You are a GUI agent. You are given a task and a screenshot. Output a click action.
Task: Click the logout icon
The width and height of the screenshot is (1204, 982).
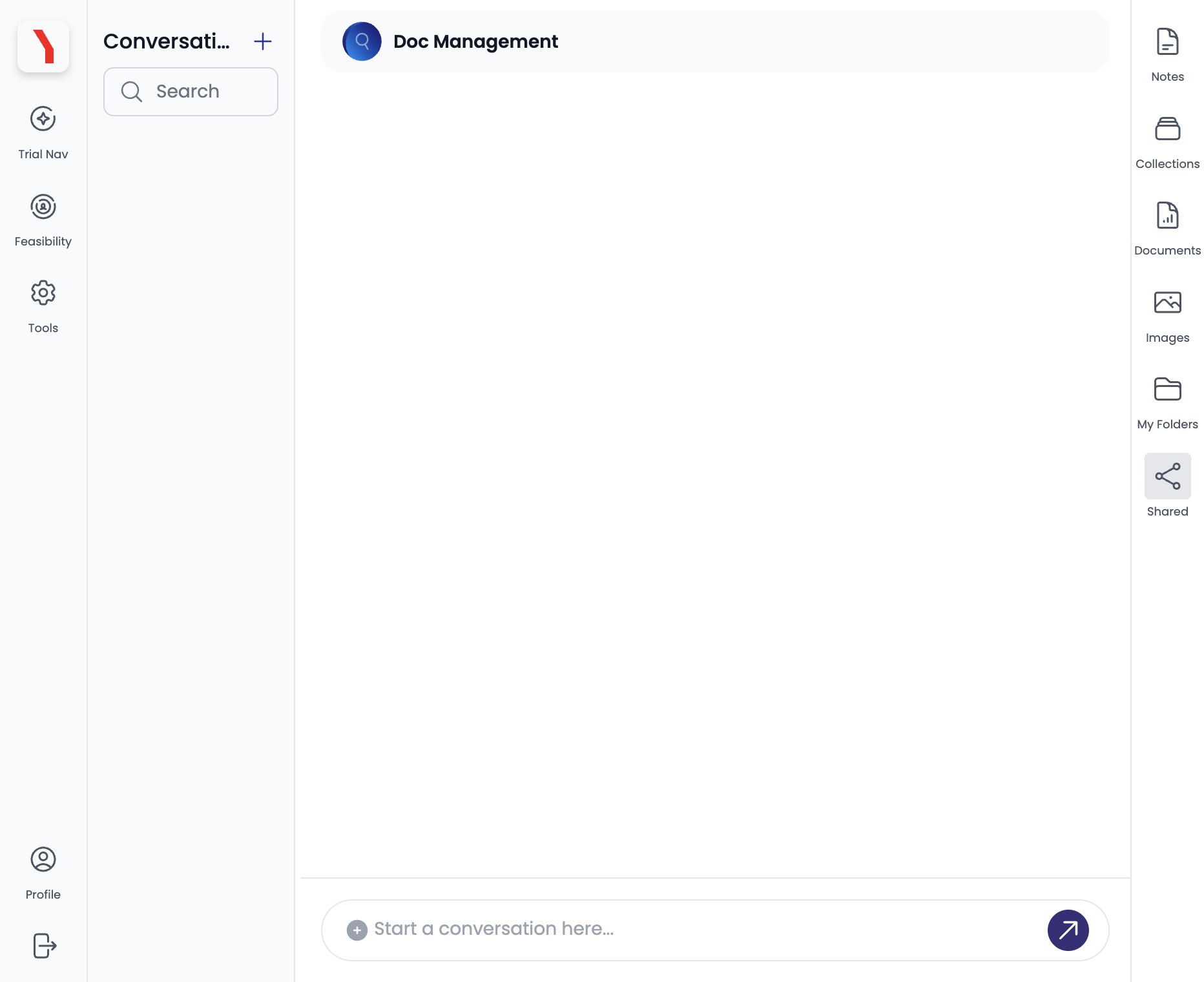pyautogui.click(x=44, y=946)
